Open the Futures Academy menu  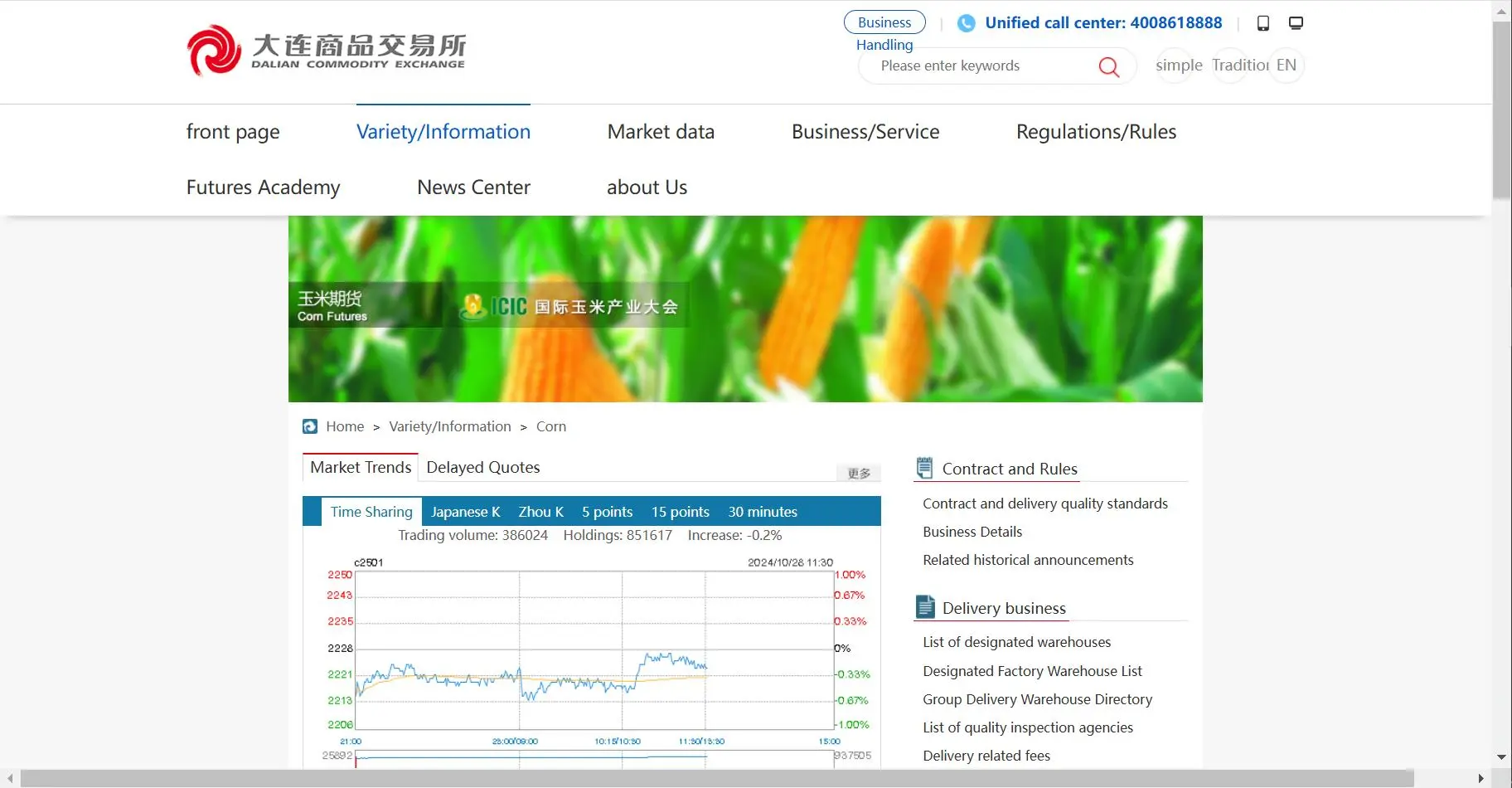click(264, 187)
